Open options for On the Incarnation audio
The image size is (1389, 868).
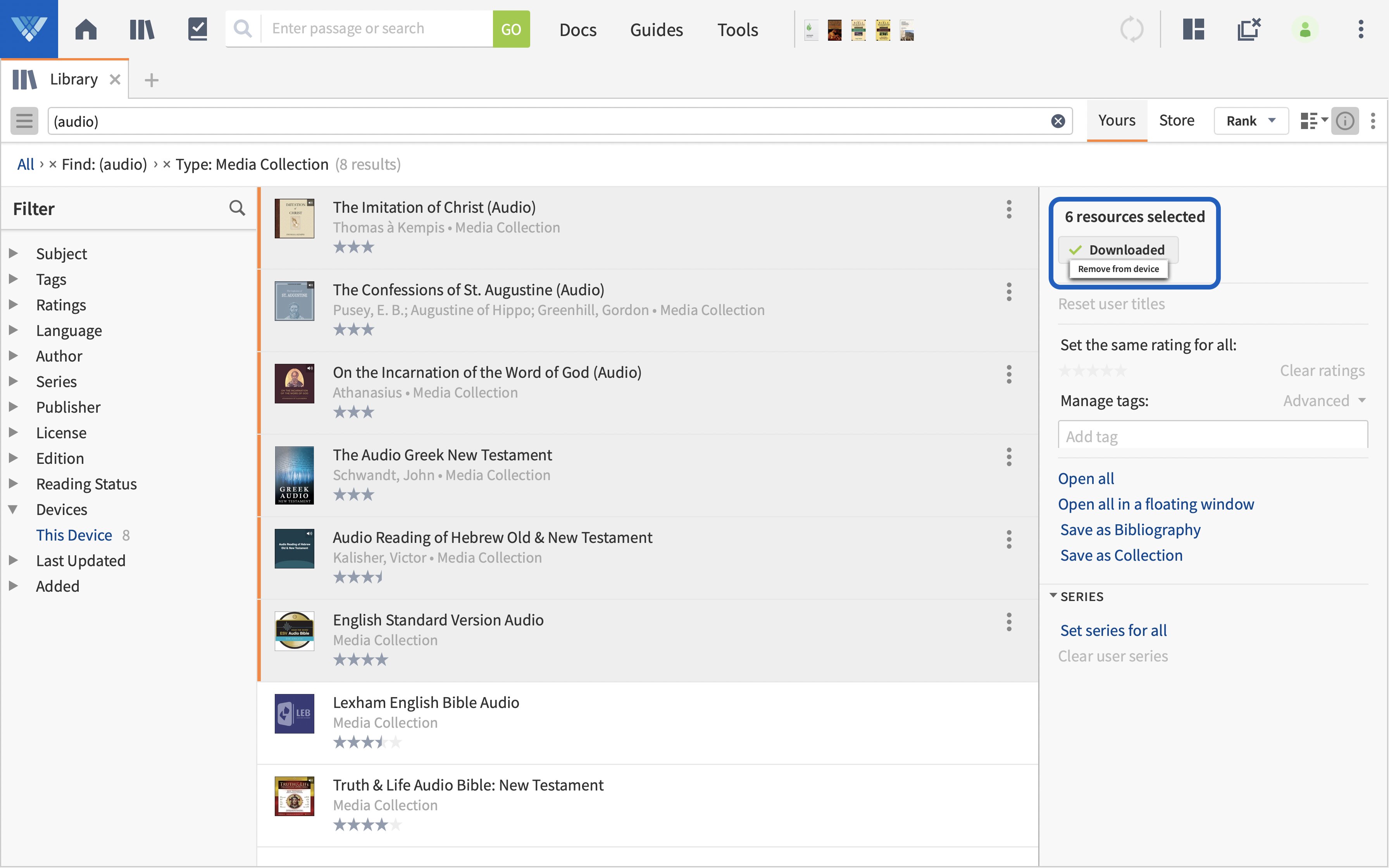tap(1008, 374)
